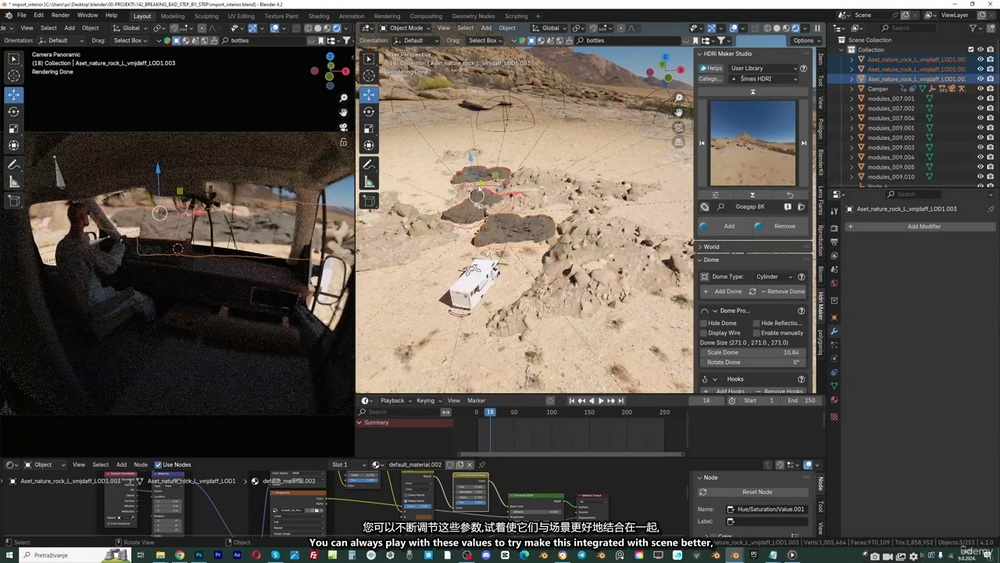Click Add Modifier button
This screenshot has width=1000, height=563.
point(920,226)
